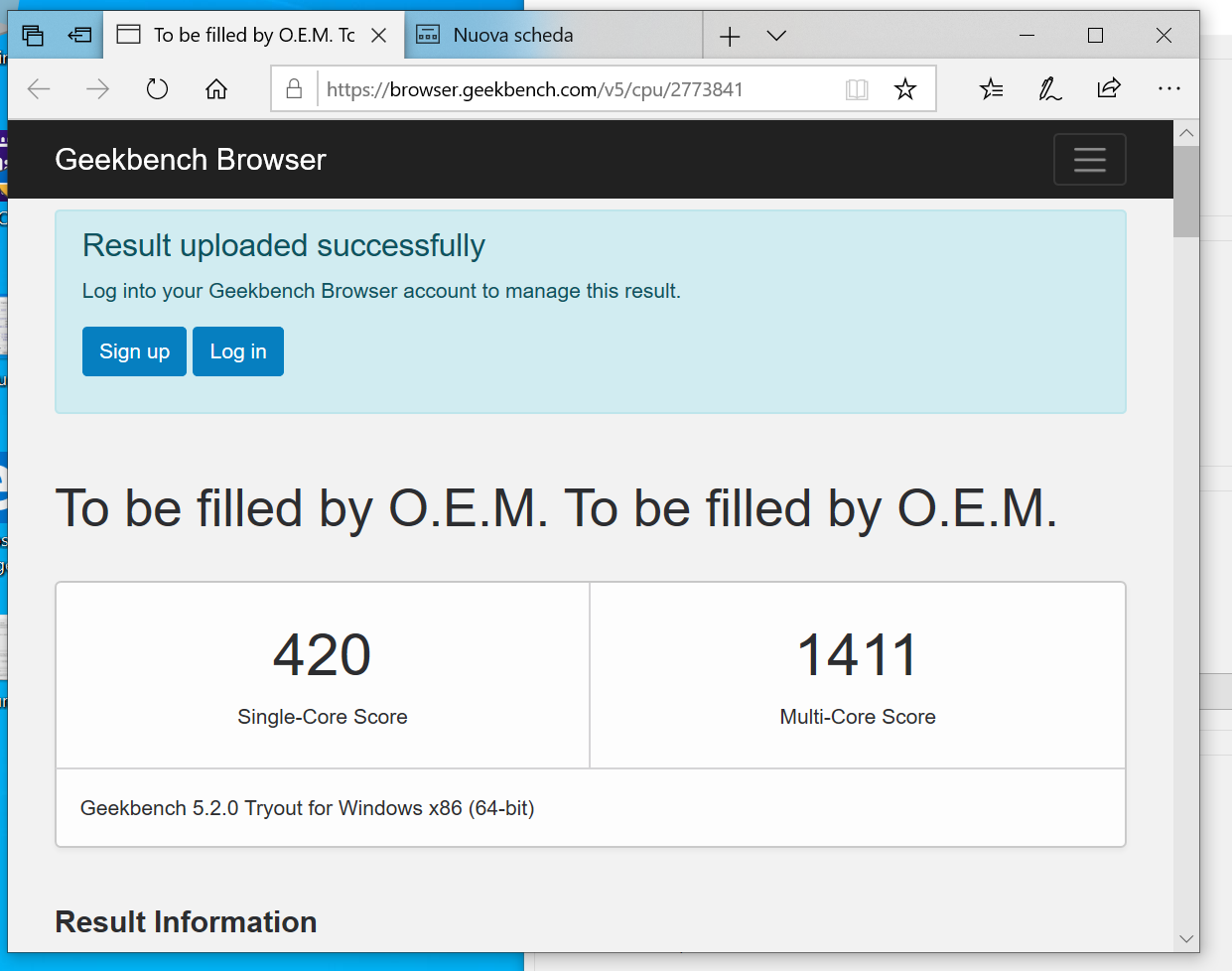Click the Result Information heading
This screenshot has width=1232, height=971.
point(186,922)
